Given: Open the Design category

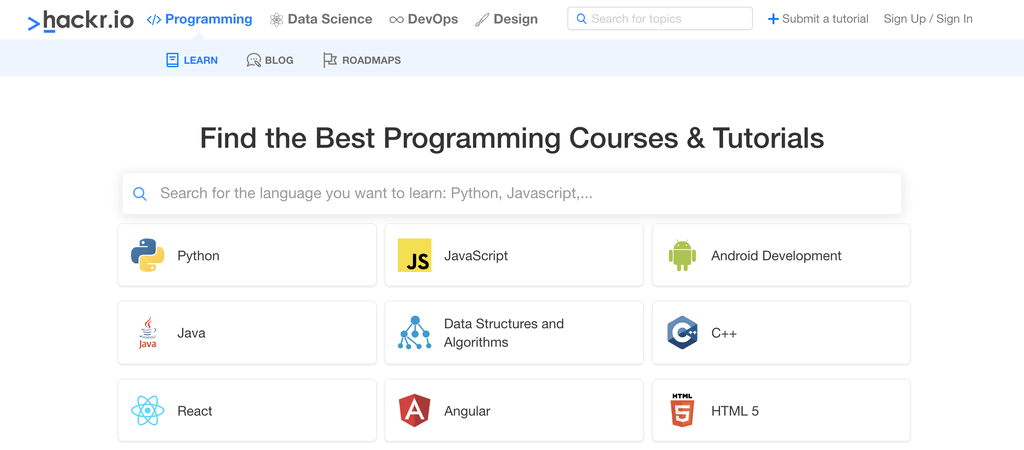Looking at the screenshot, I should pyautogui.click(x=506, y=19).
